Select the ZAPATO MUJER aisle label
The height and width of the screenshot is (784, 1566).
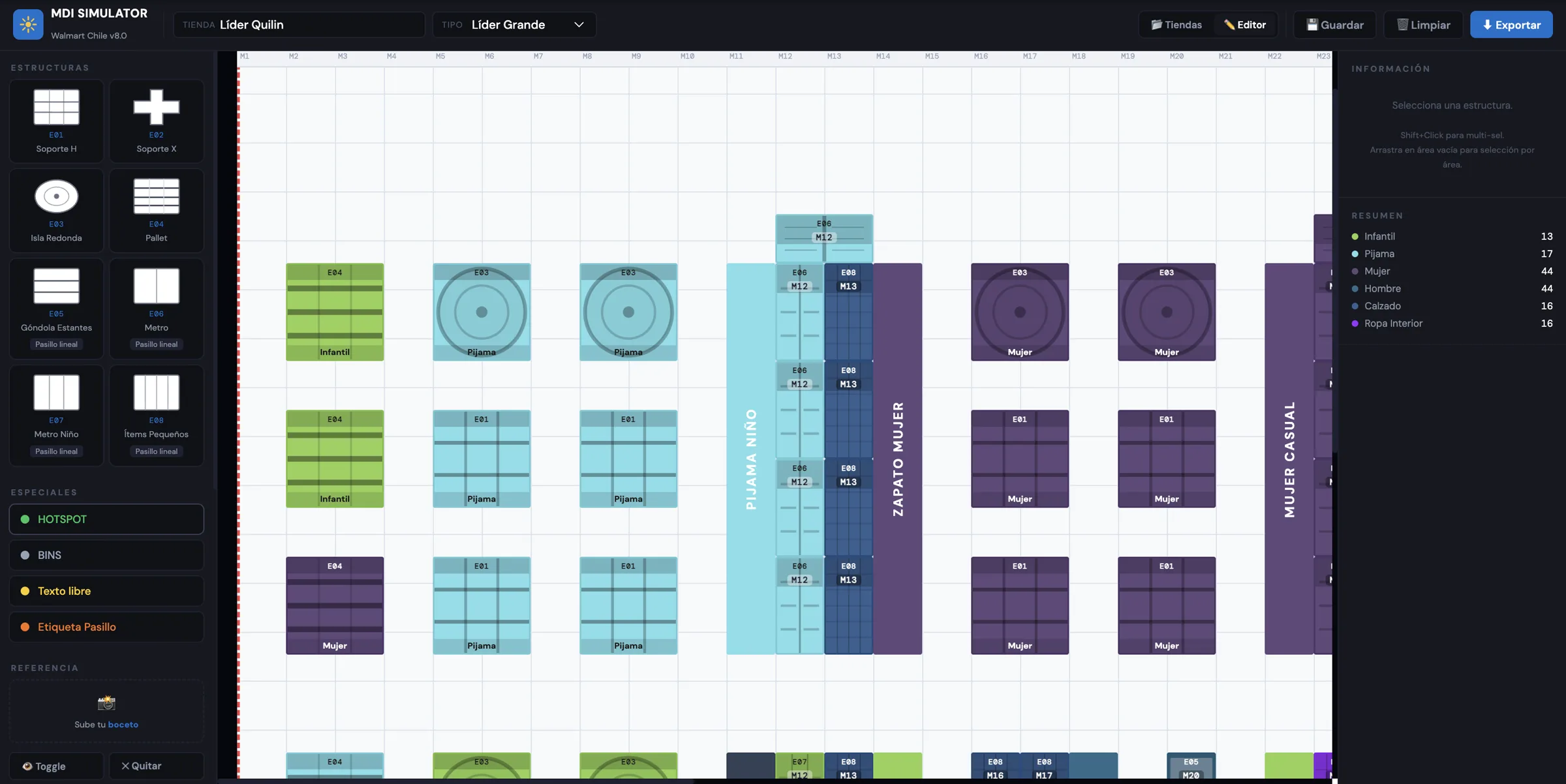click(898, 459)
